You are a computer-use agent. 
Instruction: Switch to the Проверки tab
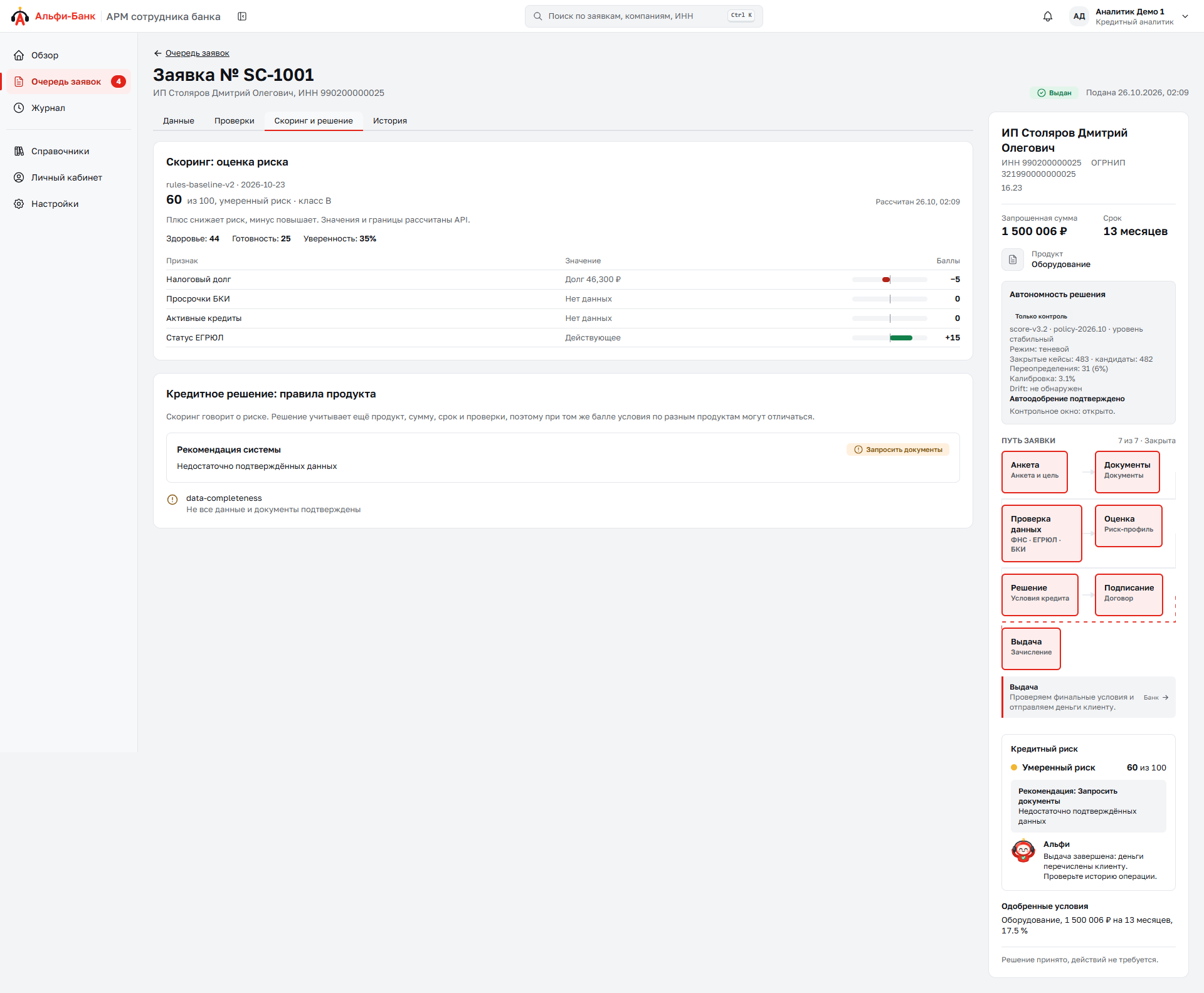pos(235,121)
